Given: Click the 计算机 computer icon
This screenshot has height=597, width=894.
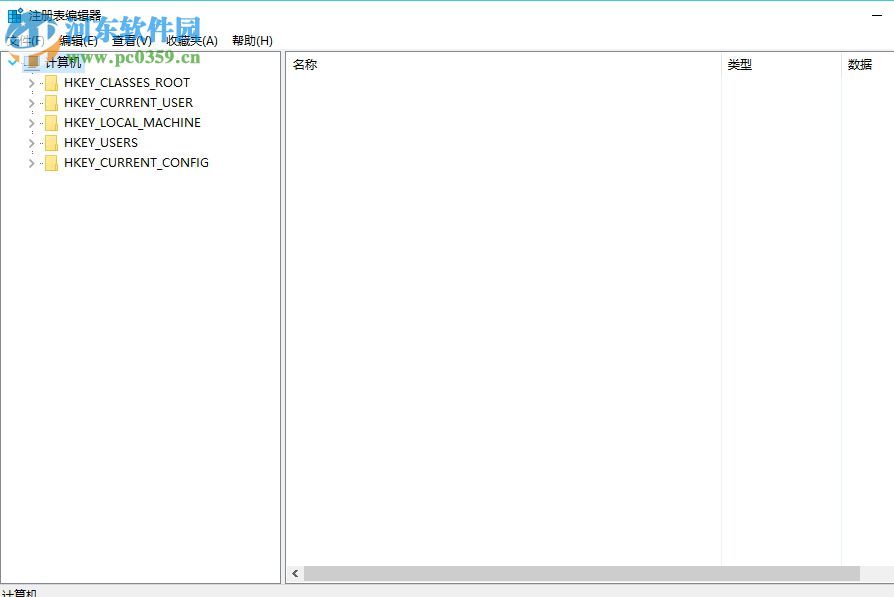Looking at the screenshot, I should [31, 62].
